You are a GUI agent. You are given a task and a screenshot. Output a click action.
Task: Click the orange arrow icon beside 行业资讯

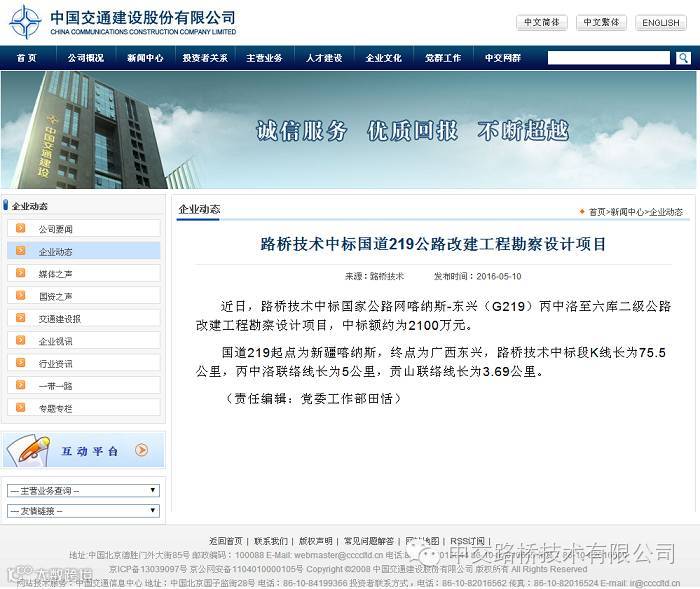21,363
